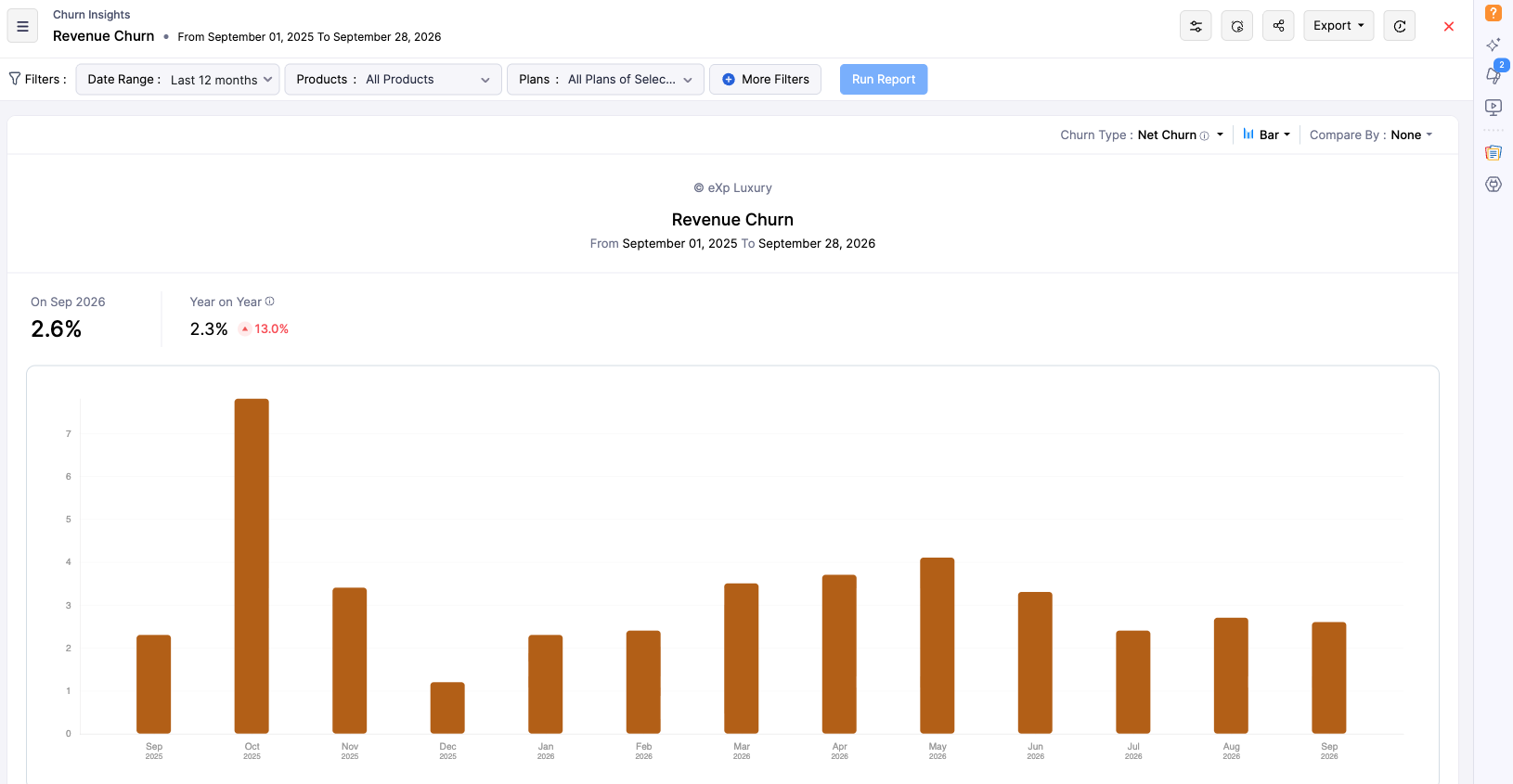The height and width of the screenshot is (784, 1513).
Task: Open the video tutorials monitor icon
Action: pos(1494,107)
